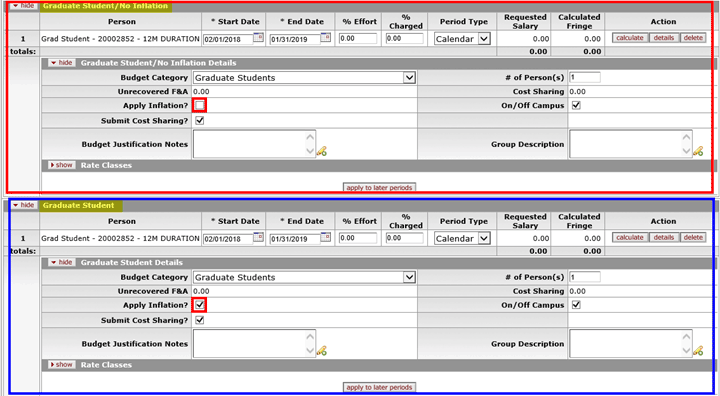
Task: Open calendar icon for End Date in Graduate Student section
Action: 326,238
